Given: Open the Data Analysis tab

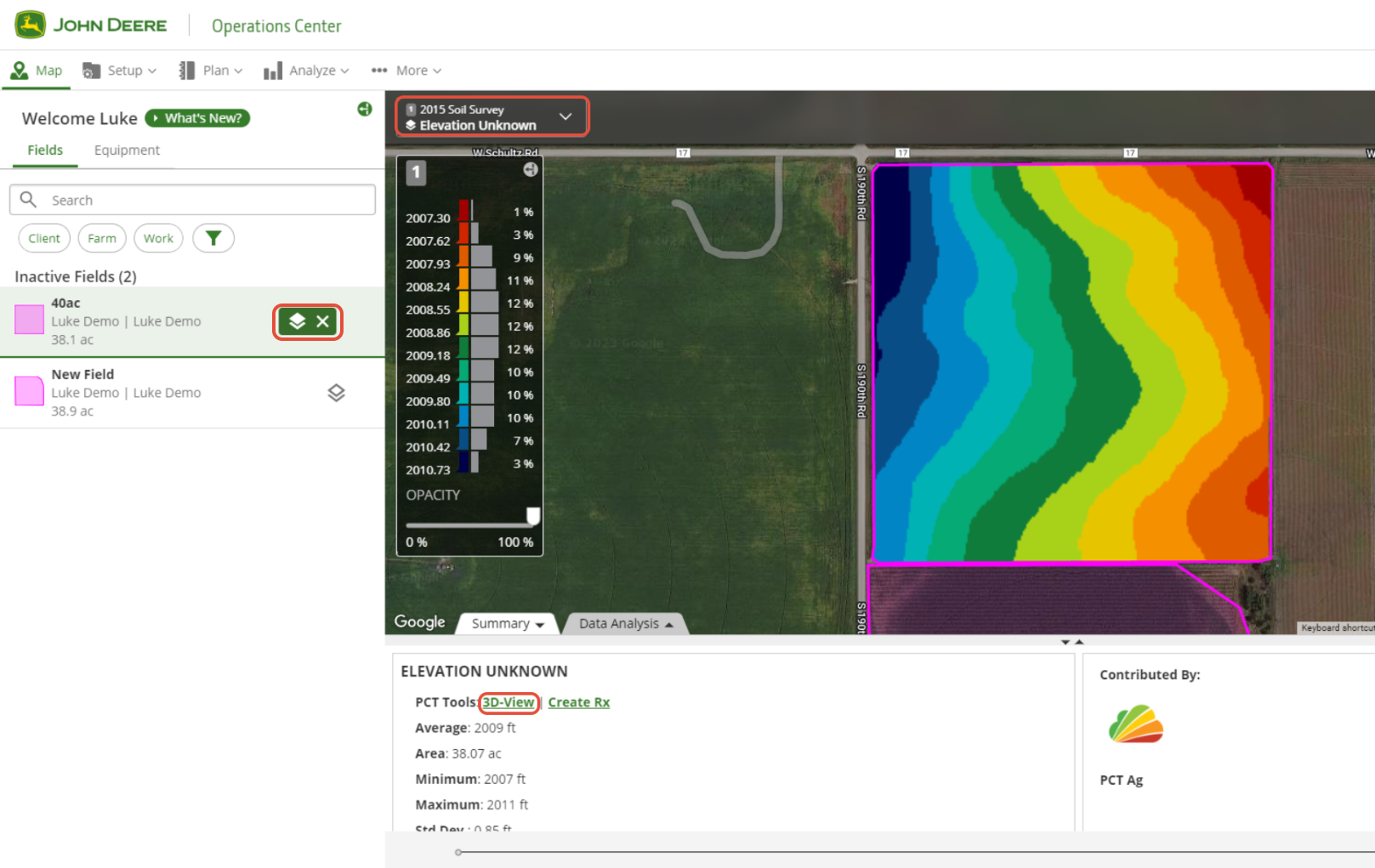Looking at the screenshot, I should (x=626, y=623).
